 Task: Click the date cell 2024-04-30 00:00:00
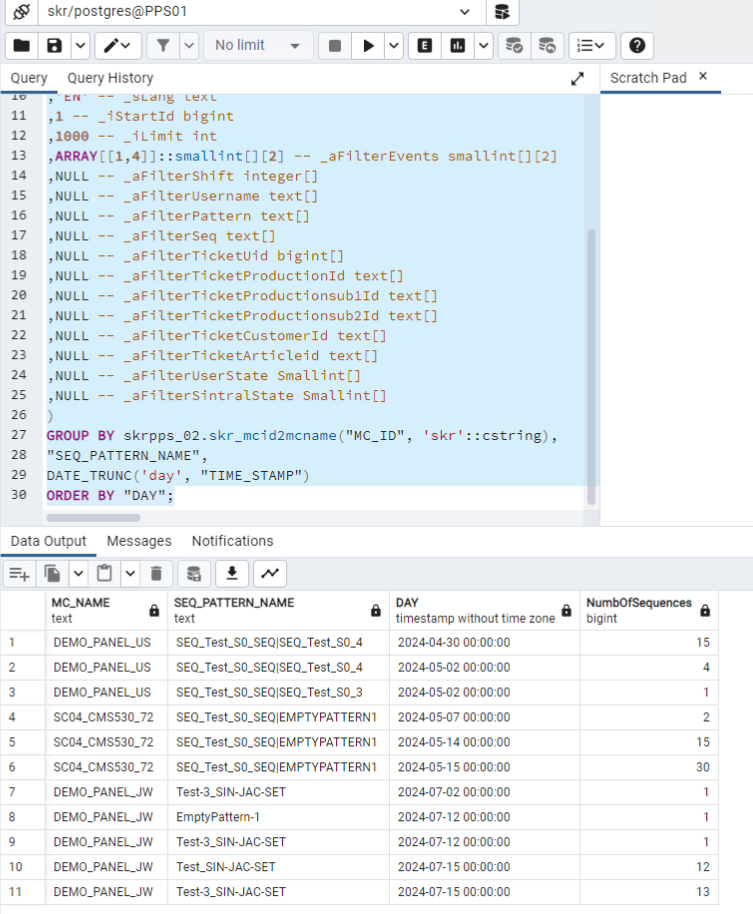click(484, 642)
